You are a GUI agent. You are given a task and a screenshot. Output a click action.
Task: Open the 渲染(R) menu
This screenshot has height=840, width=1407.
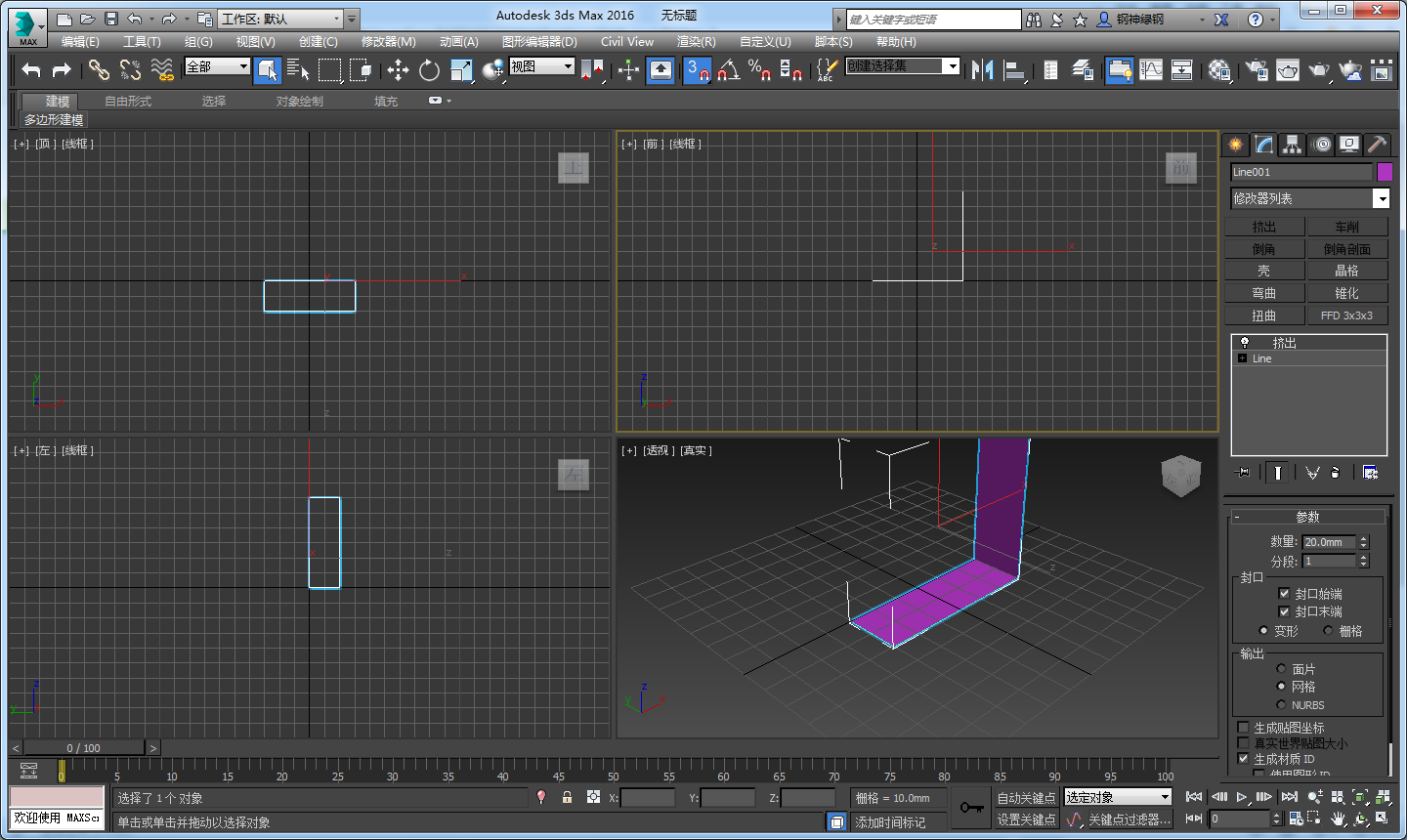coord(695,42)
